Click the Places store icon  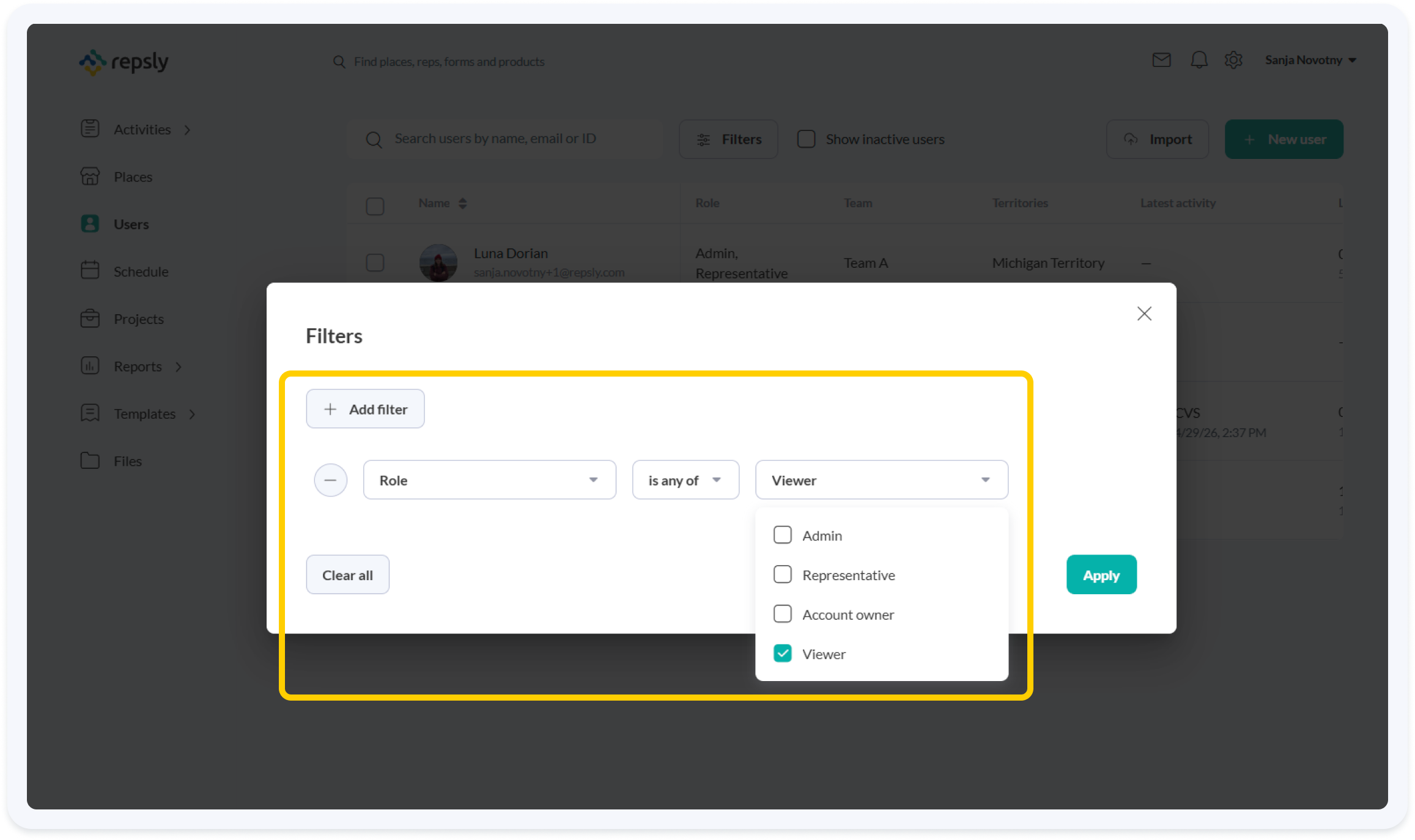point(90,176)
